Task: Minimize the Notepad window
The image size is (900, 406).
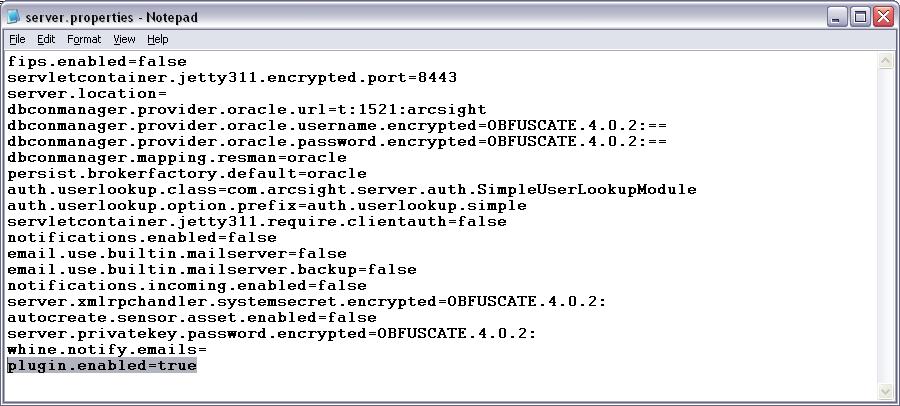Action: pyautogui.click(x=837, y=17)
